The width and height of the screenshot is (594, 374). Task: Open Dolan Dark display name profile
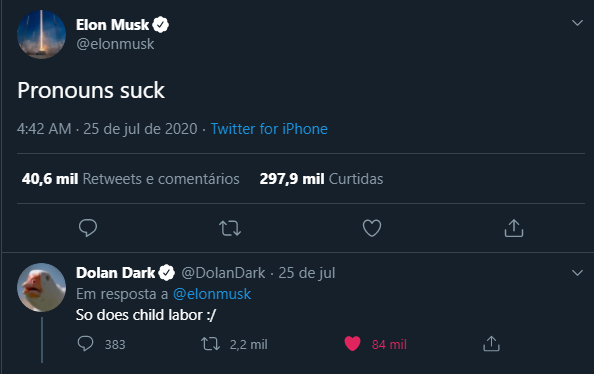(x=116, y=273)
